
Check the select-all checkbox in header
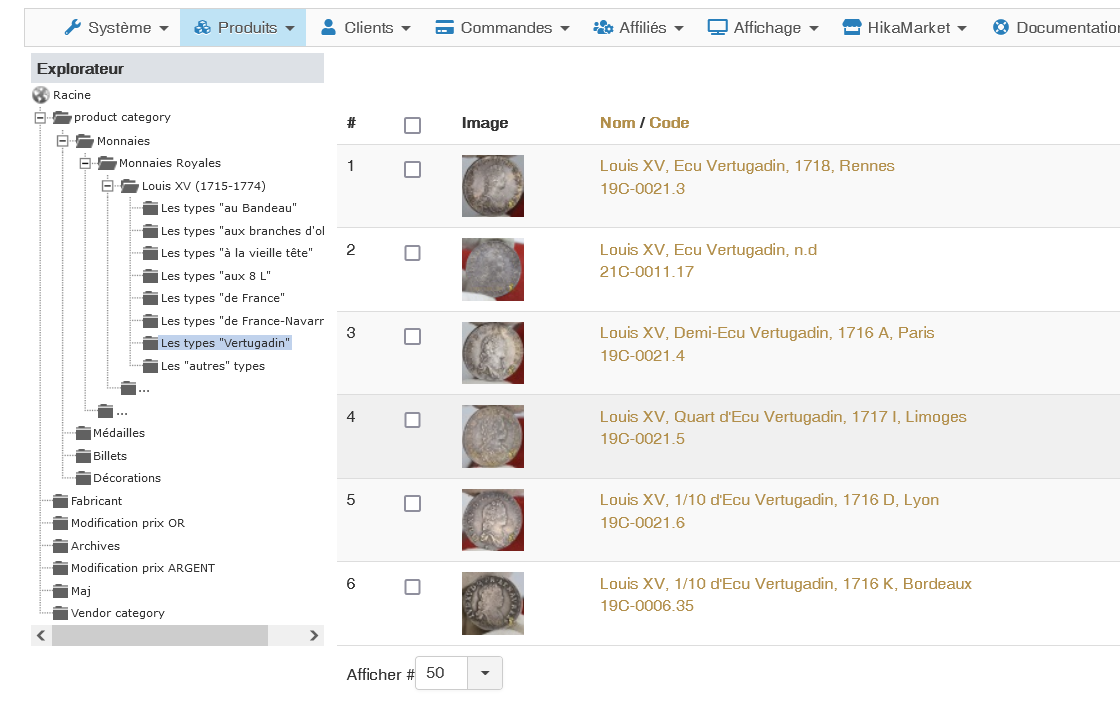pyautogui.click(x=412, y=125)
